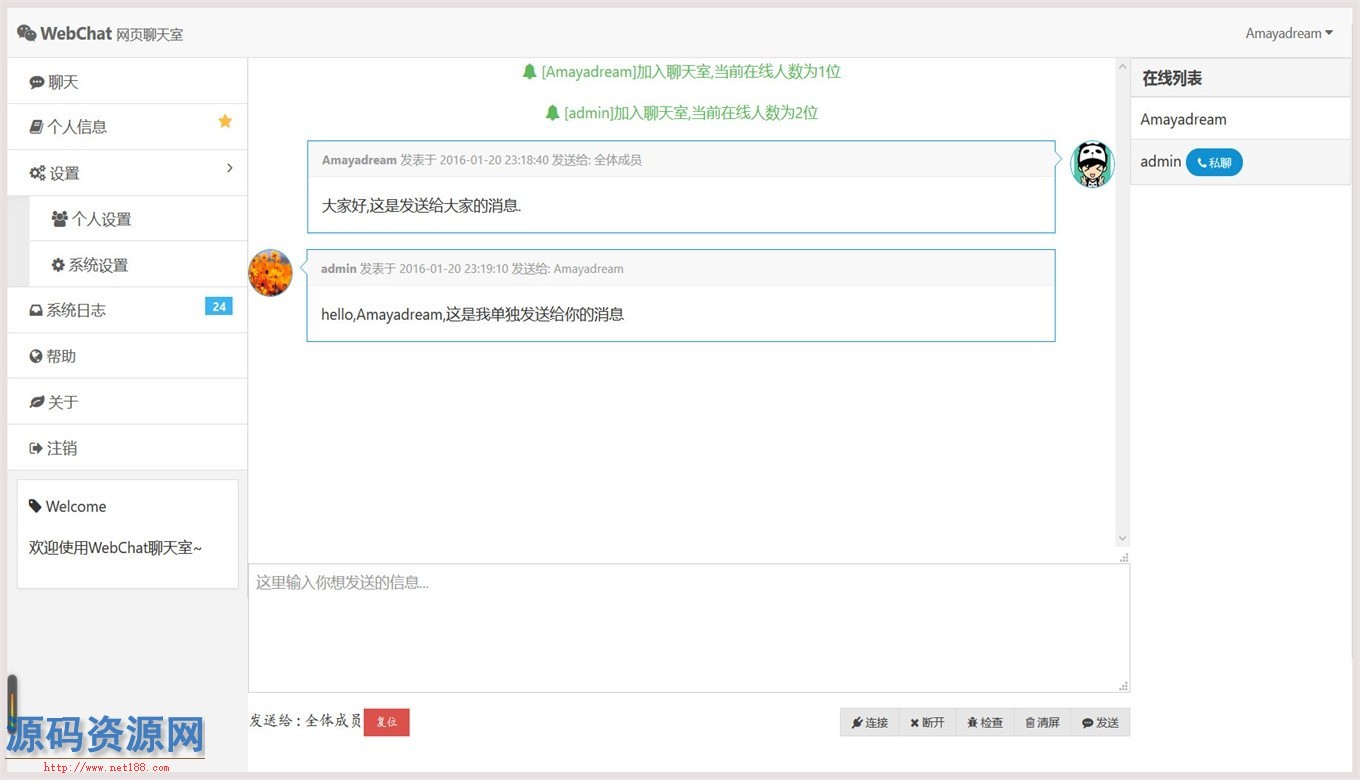Focus the message input text area
This screenshot has width=1360, height=780.
pyautogui.click(x=689, y=628)
